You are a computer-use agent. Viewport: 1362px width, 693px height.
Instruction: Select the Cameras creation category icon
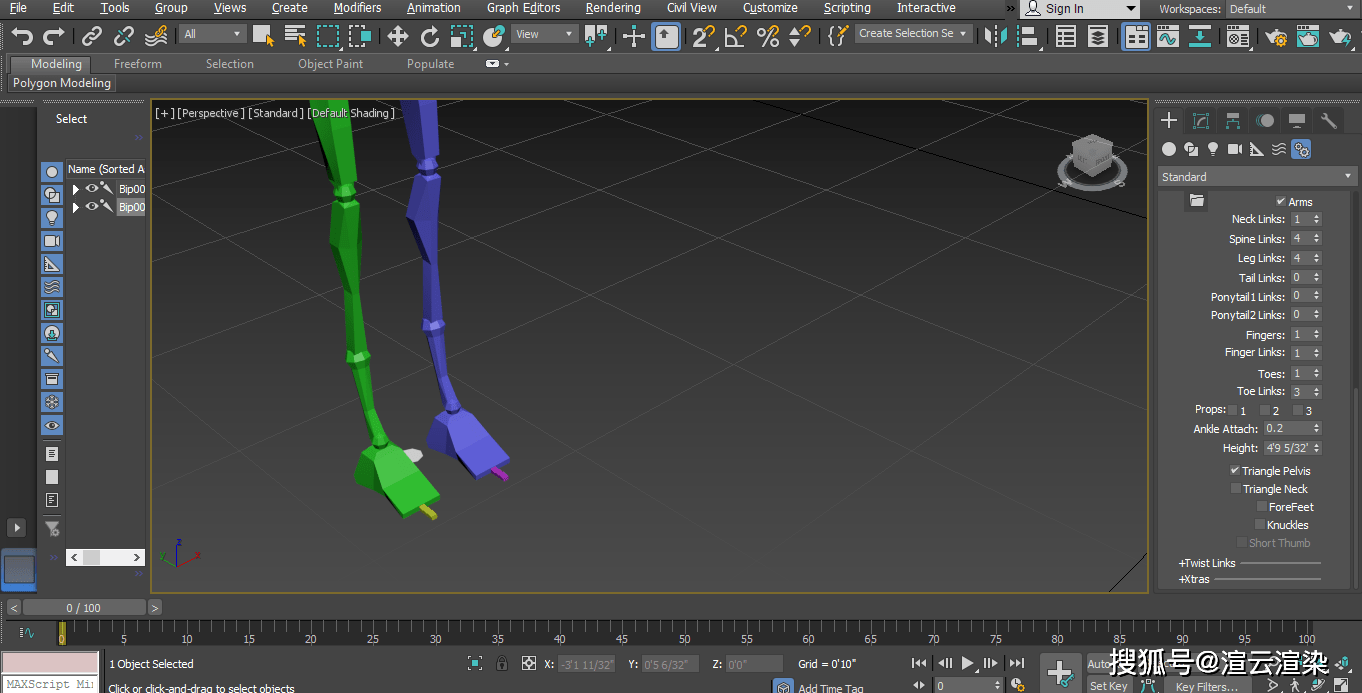coord(1234,149)
